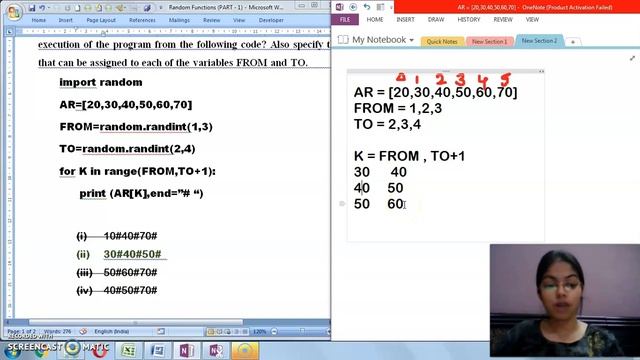Screen dimensions: 640x360
Task: Click the 'K = FROM , TO+1' note line
Action: pyautogui.click(x=409, y=156)
